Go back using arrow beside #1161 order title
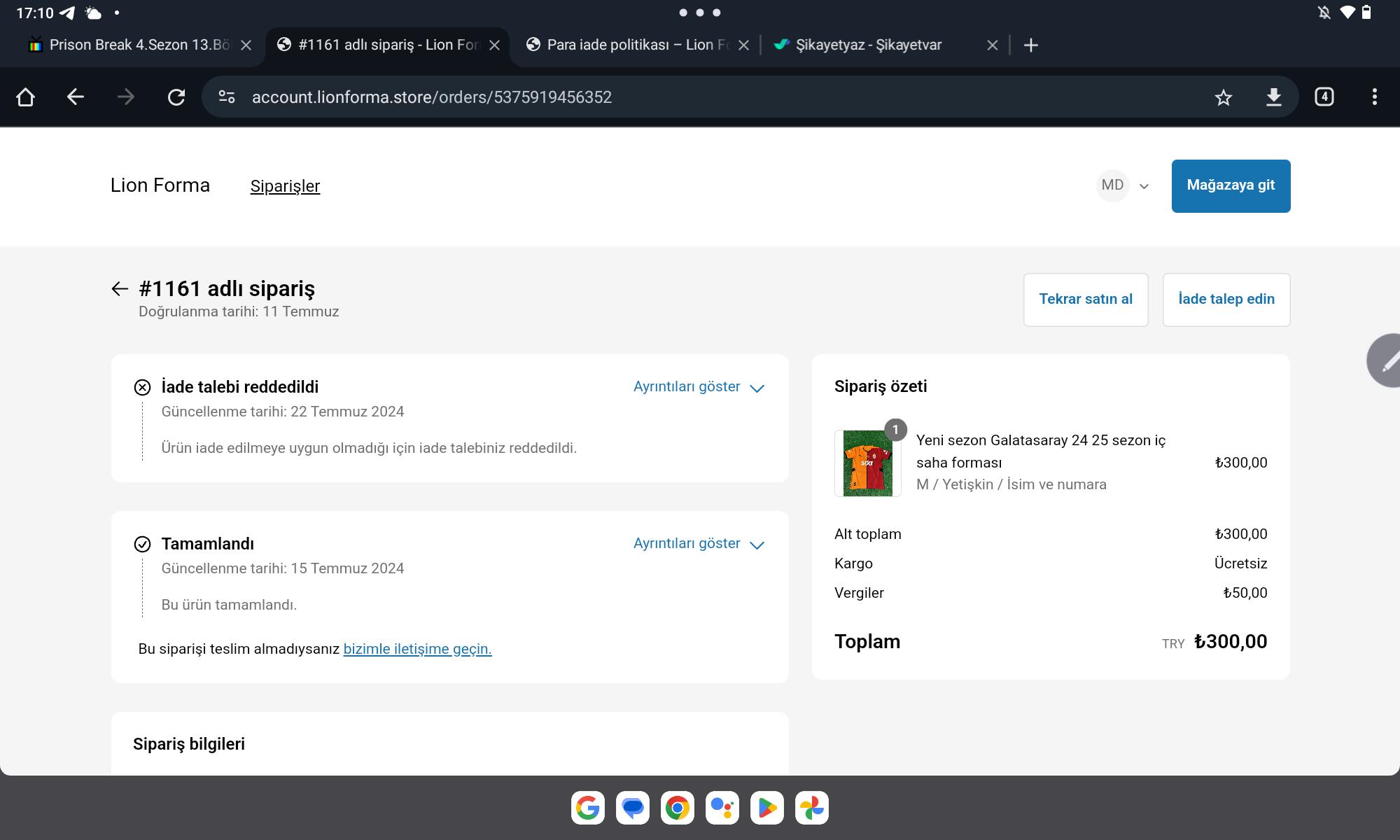The height and width of the screenshot is (840, 1400). tap(120, 288)
